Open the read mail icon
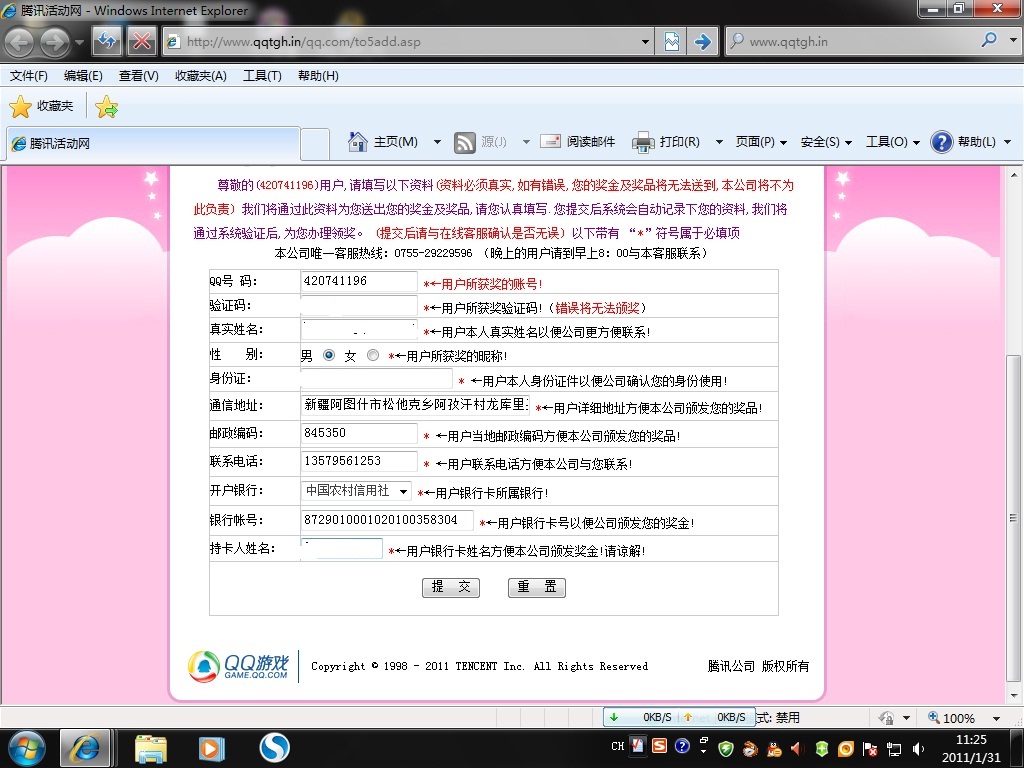Screen dimensions: 1024x768 (x=550, y=141)
